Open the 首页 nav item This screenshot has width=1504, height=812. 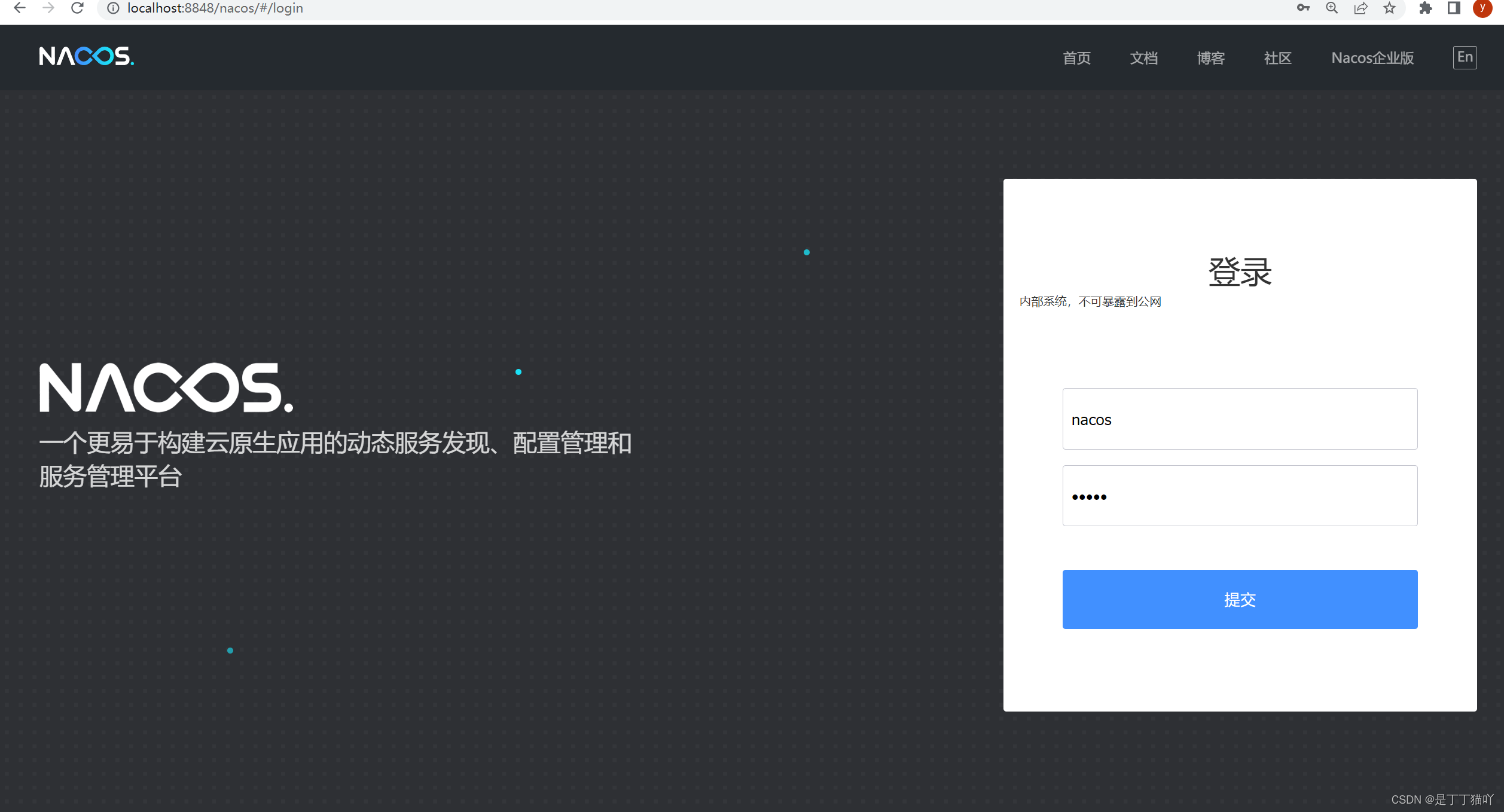(1076, 58)
